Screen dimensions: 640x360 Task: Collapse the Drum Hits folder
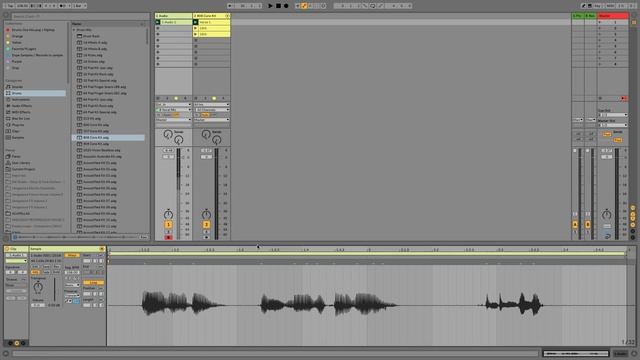click(74, 30)
